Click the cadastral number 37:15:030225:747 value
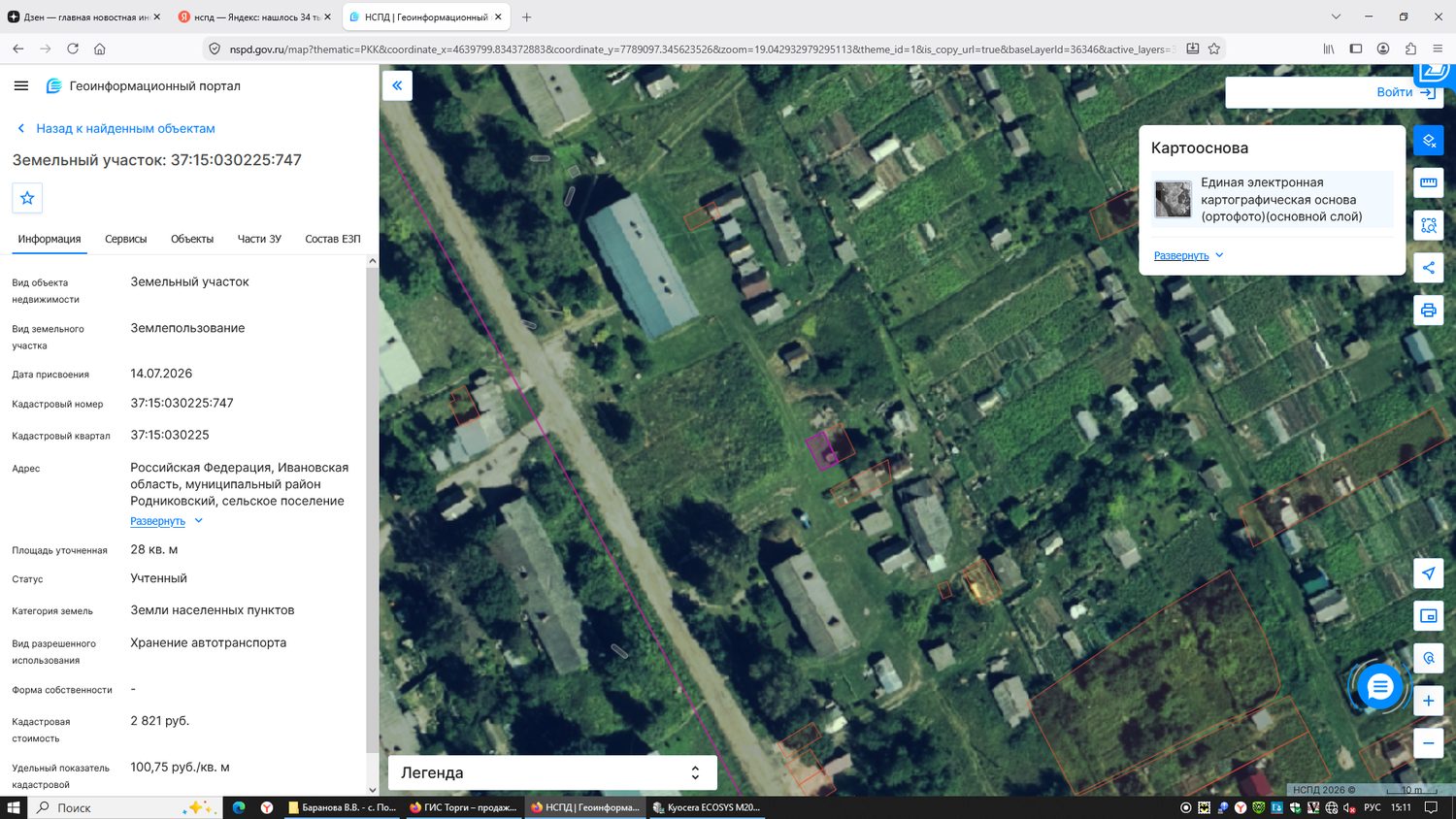The image size is (1456, 819). (182, 403)
